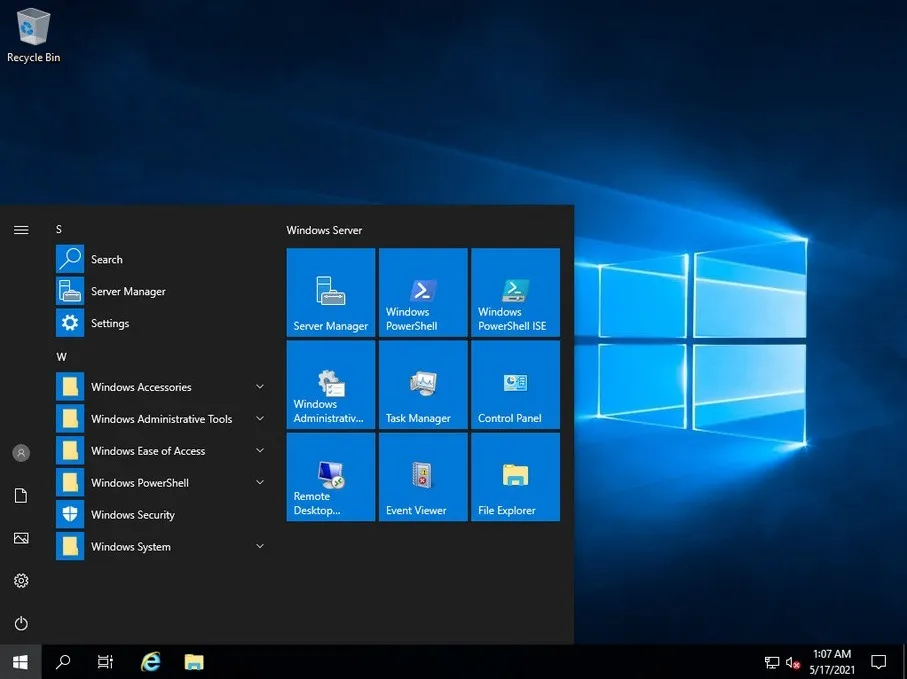Open the Windows System folder entry
Screen dimensions: 907x679
point(160,546)
